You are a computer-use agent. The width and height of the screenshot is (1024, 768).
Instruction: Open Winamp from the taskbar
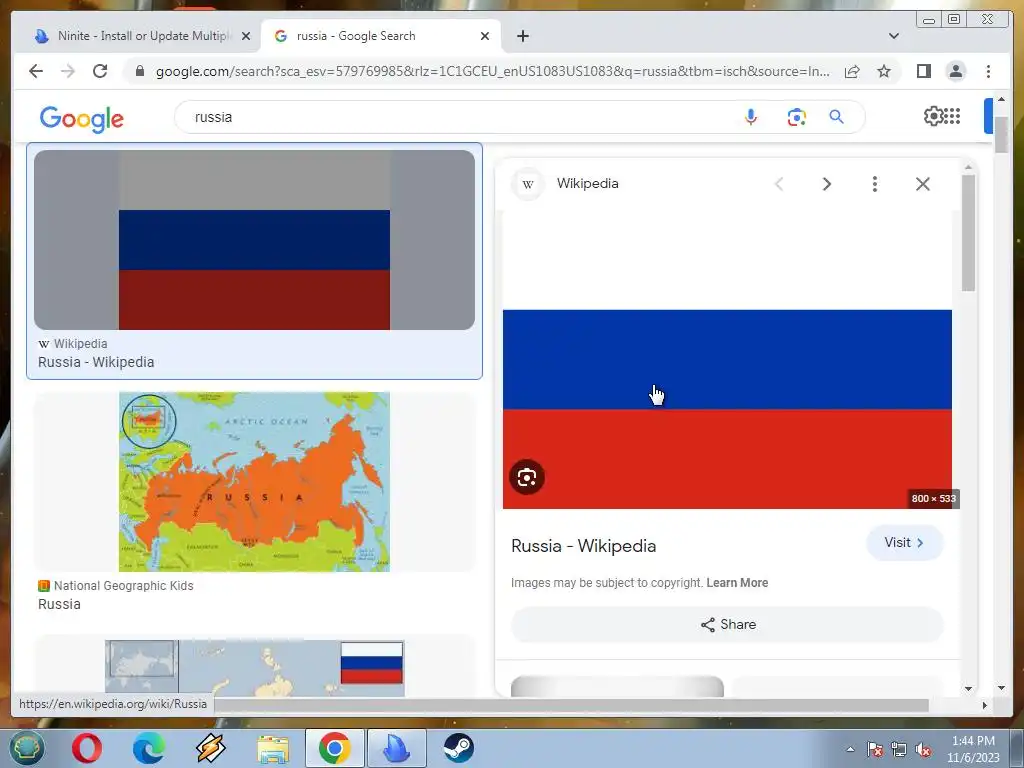(210, 748)
